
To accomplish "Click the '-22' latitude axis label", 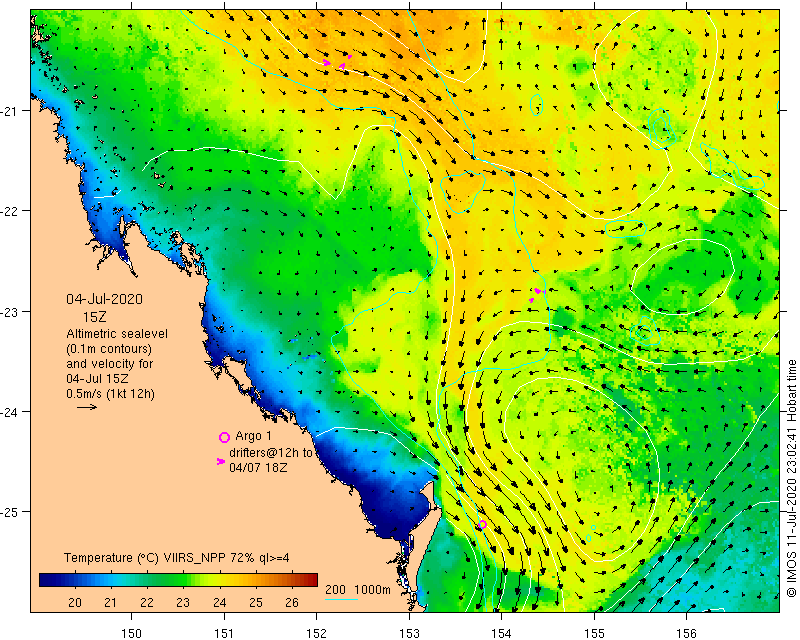I will tap(9, 211).
